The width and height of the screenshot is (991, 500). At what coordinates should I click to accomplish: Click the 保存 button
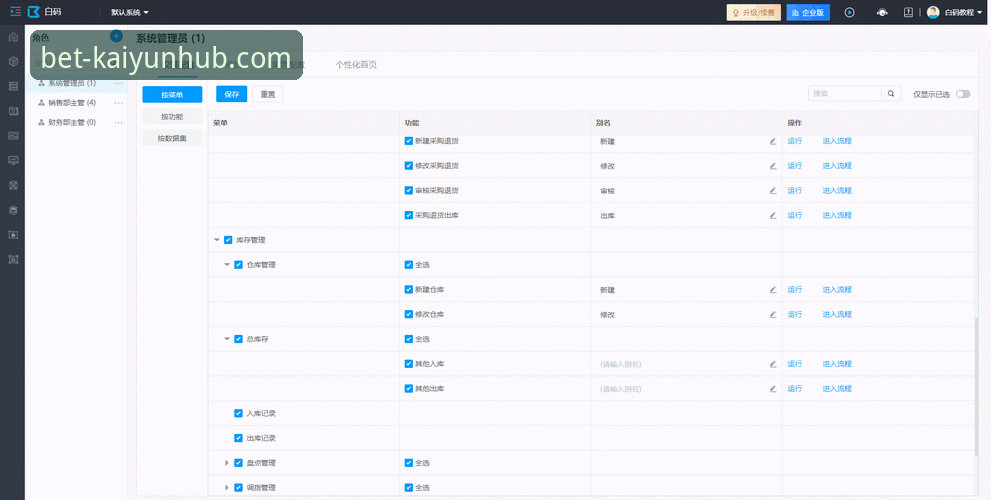[x=231, y=94]
